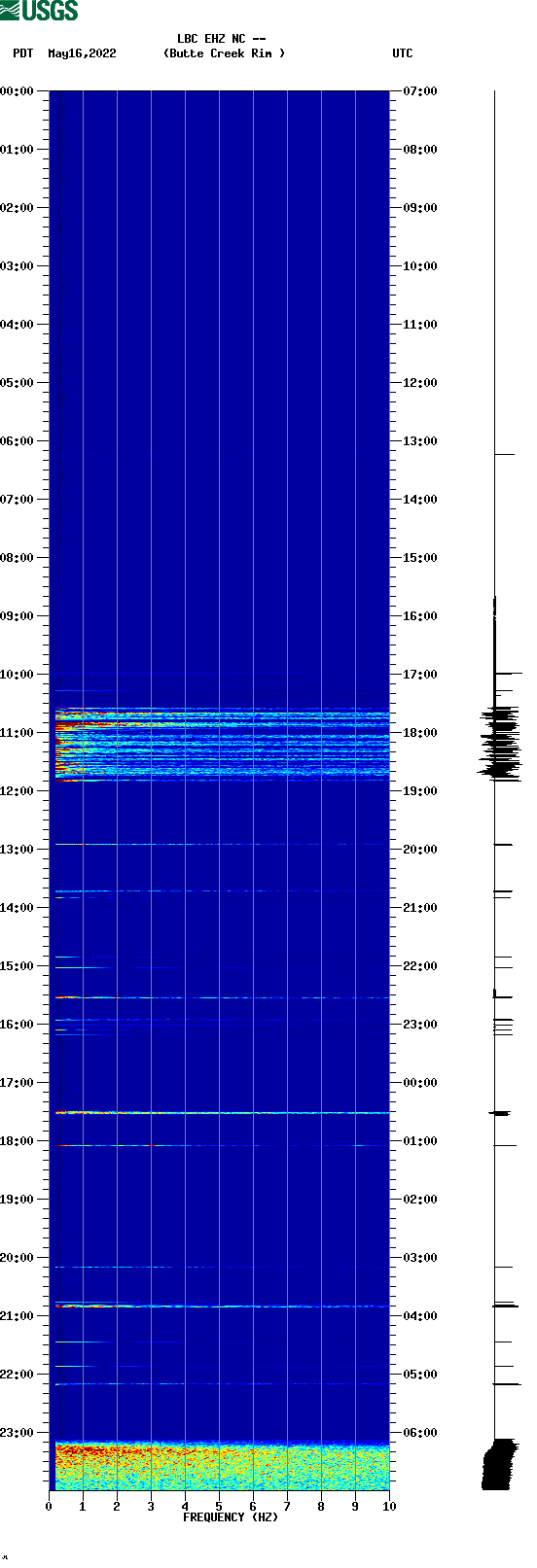
Task: Click the date 'May16,2022'
Action: pyautogui.click(x=82, y=53)
